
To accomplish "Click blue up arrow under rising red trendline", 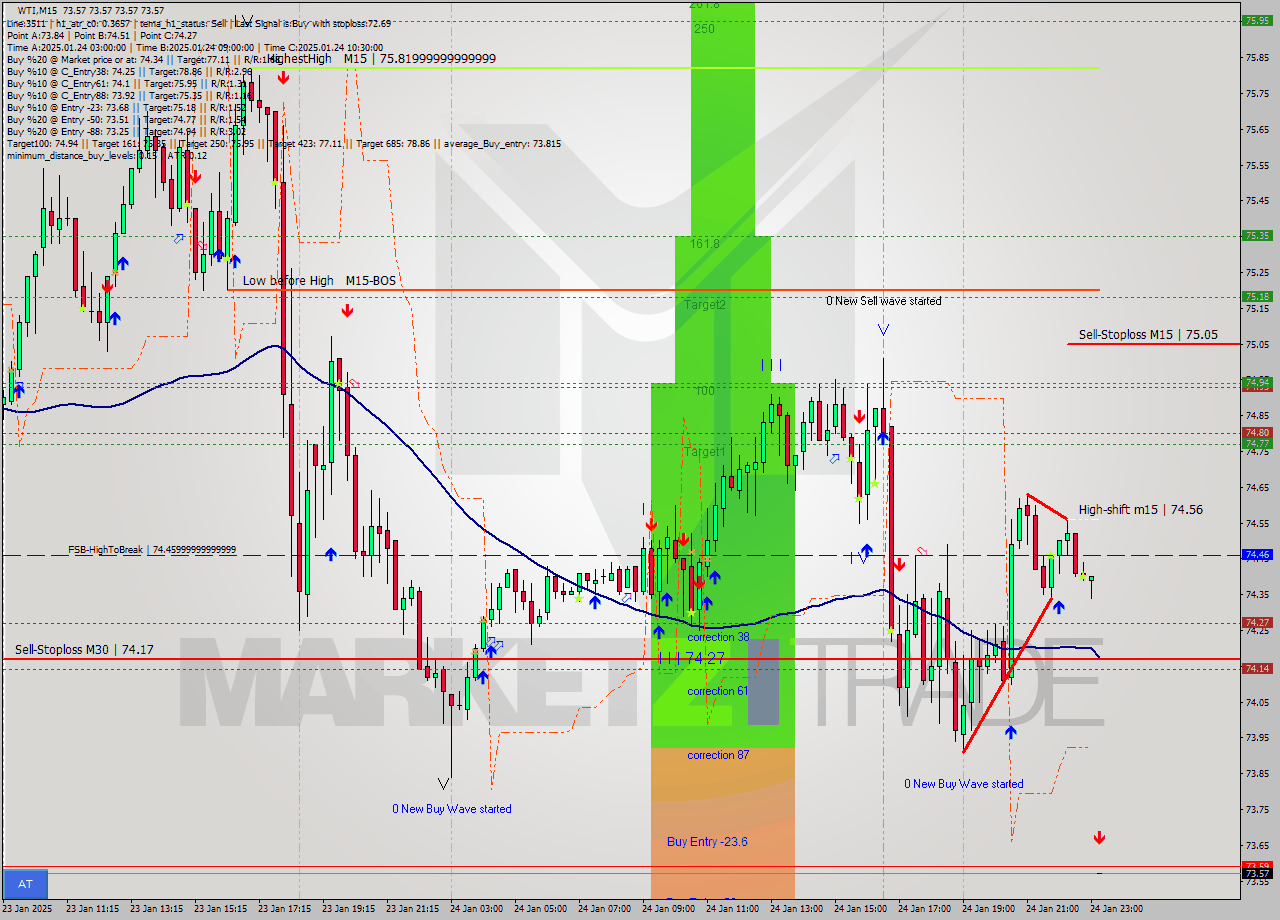I will pos(1011,732).
